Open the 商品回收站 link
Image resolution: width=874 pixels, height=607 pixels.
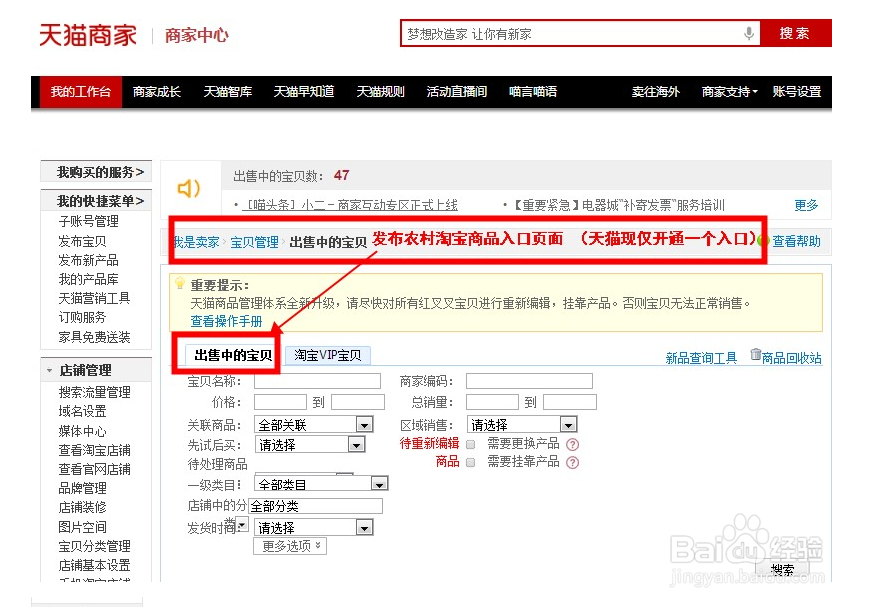point(792,358)
